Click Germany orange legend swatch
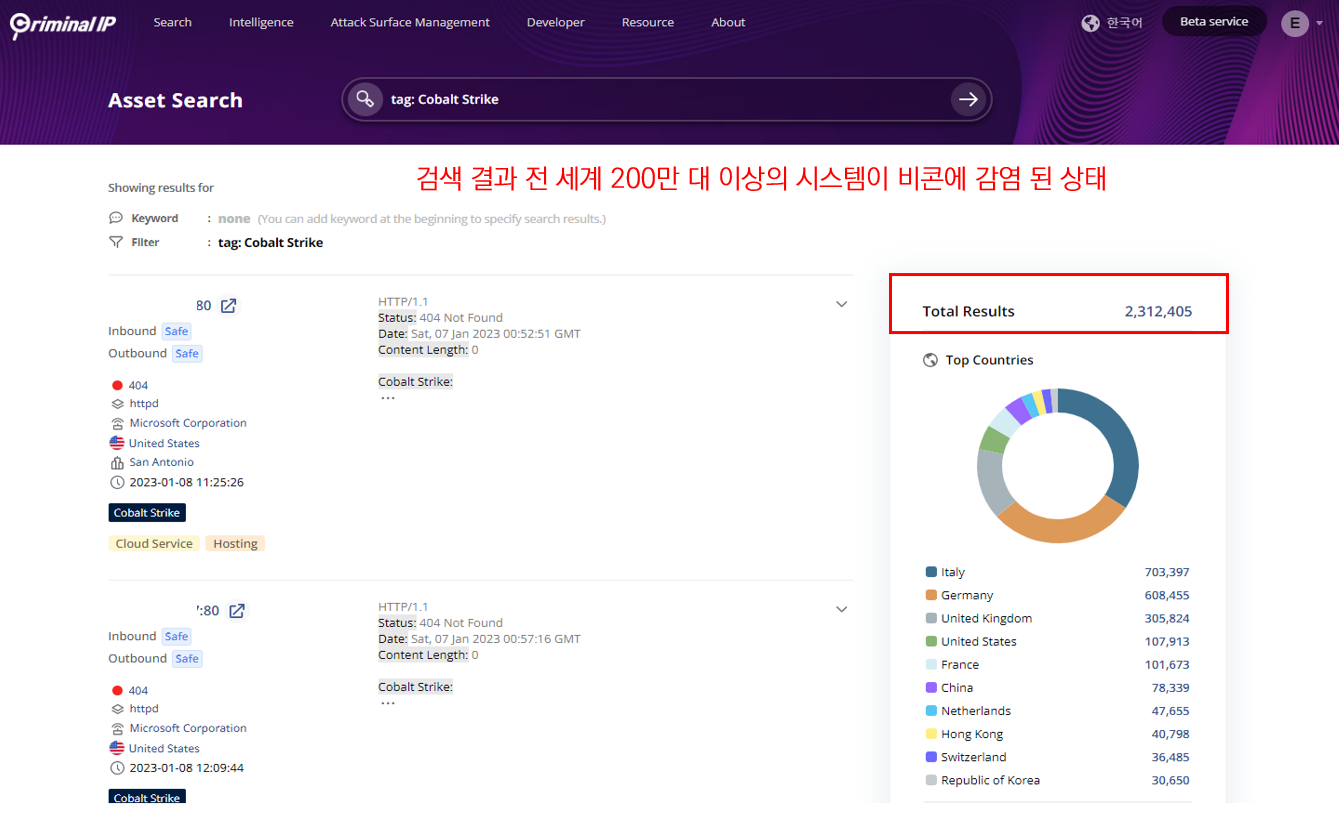The image size is (1339, 814). click(931, 595)
